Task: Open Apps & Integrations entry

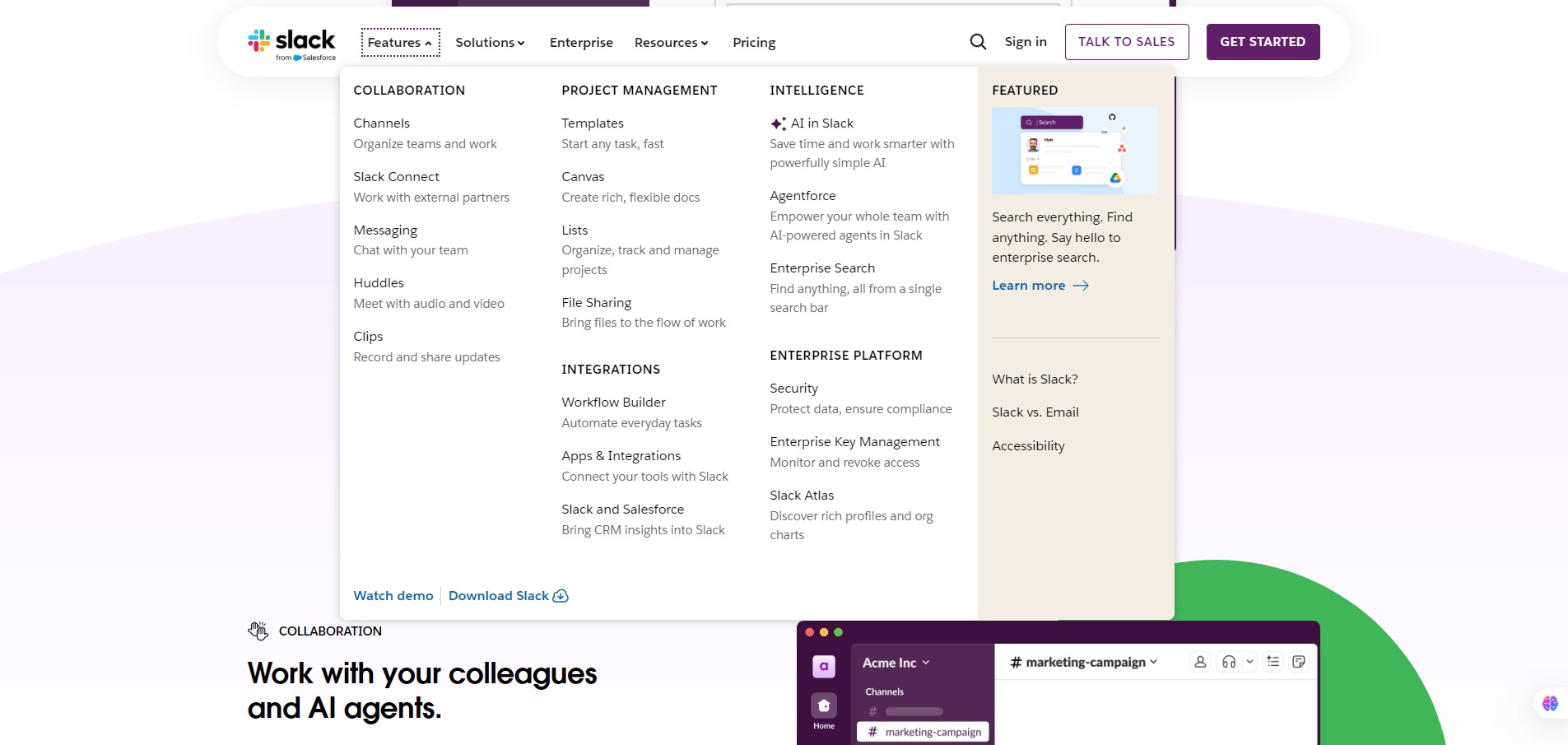Action: 621,456
